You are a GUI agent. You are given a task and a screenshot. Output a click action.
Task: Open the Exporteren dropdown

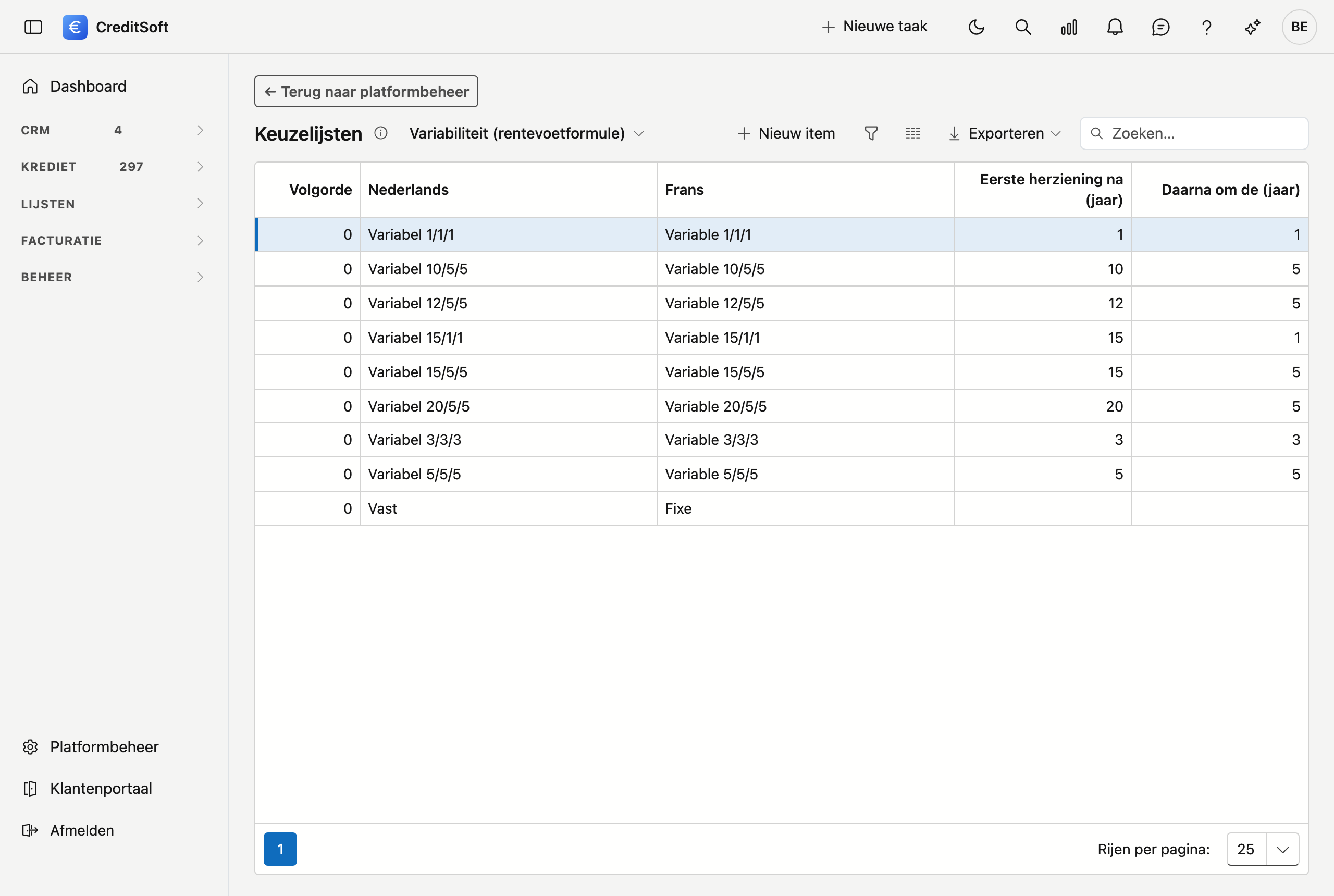pos(1005,133)
